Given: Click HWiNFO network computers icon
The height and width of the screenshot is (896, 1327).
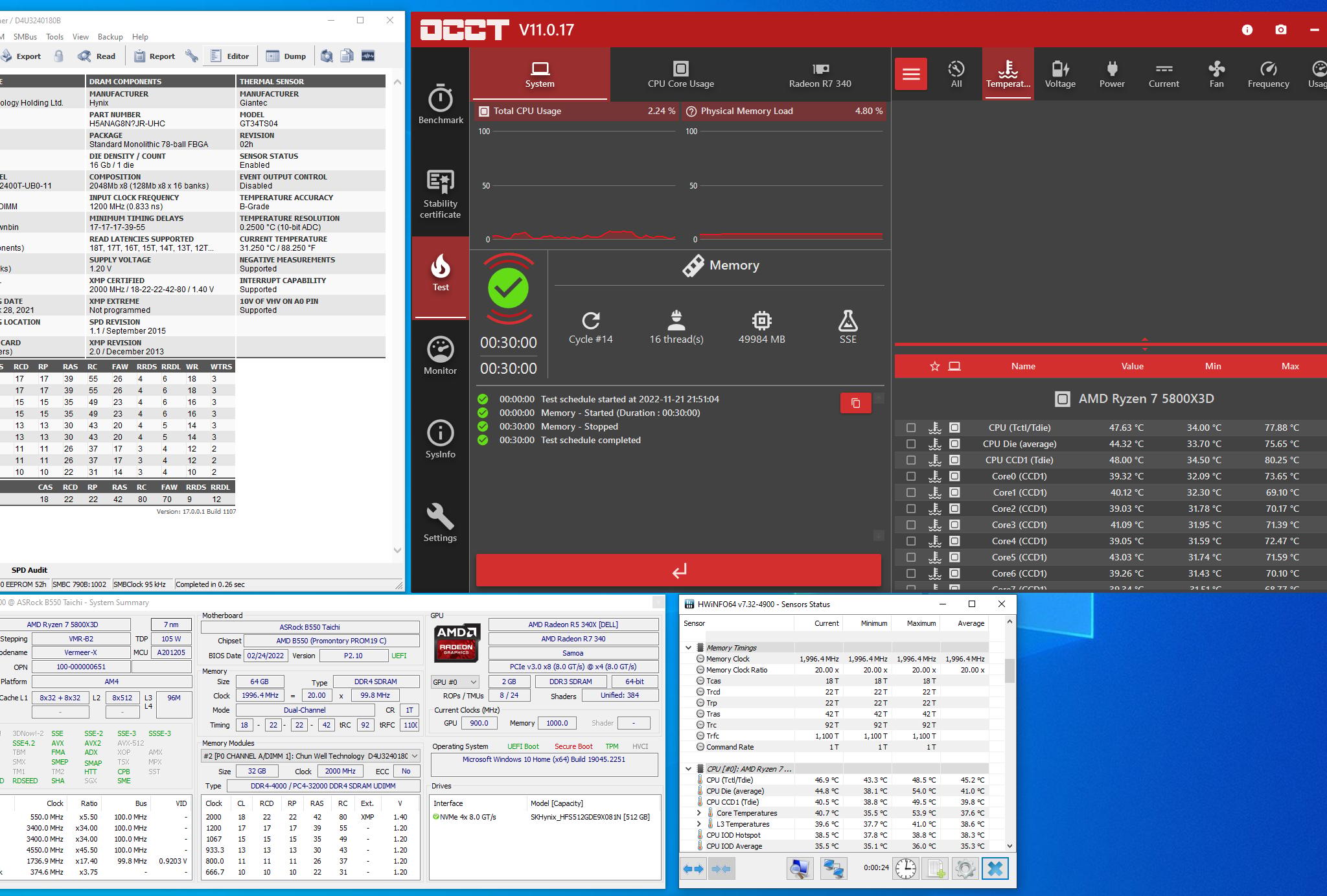Looking at the screenshot, I should (833, 869).
